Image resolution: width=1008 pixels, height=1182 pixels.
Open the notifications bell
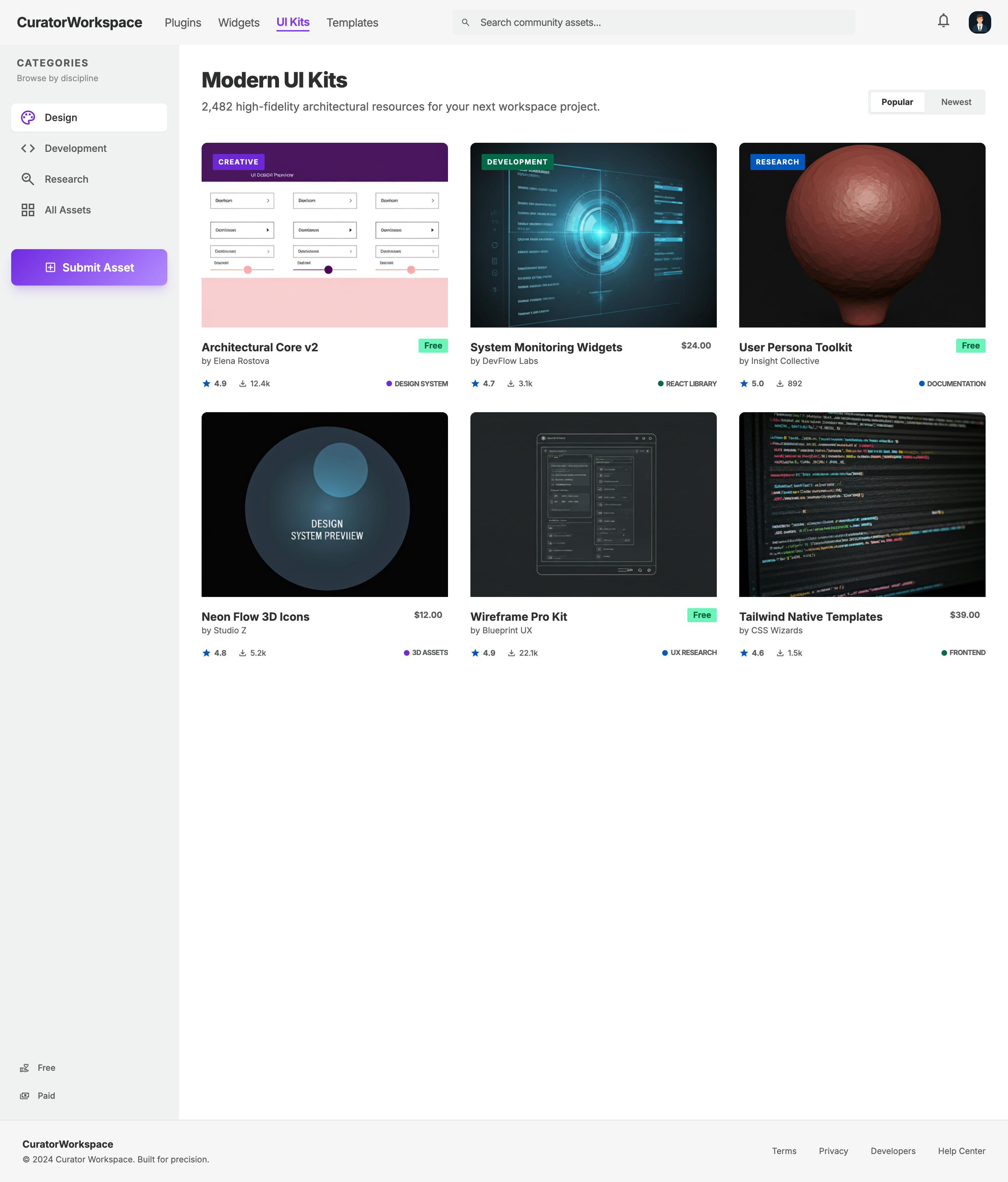click(943, 21)
